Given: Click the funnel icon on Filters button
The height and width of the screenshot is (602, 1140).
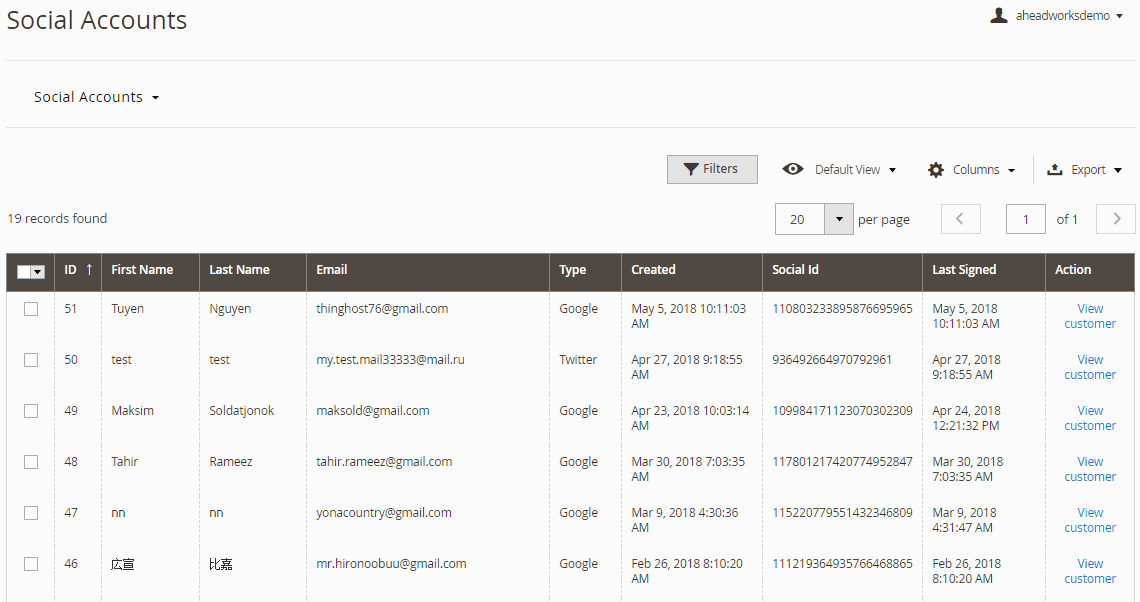Looking at the screenshot, I should click(x=690, y=170).
